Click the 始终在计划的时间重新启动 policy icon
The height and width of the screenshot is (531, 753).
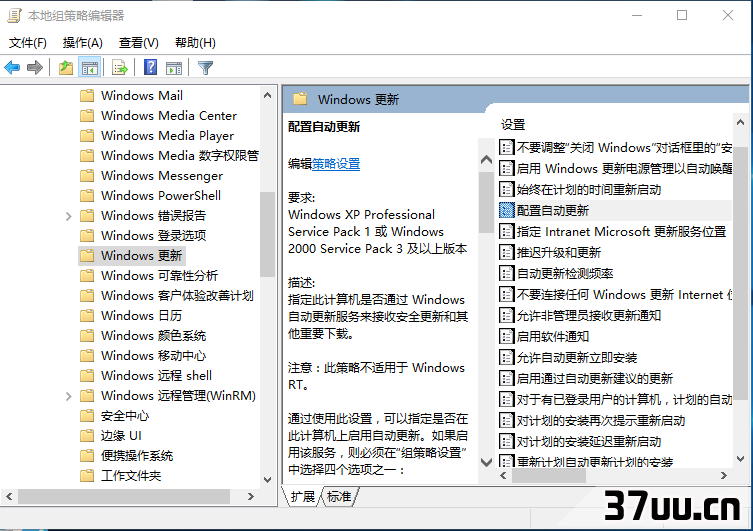[506, 189]
